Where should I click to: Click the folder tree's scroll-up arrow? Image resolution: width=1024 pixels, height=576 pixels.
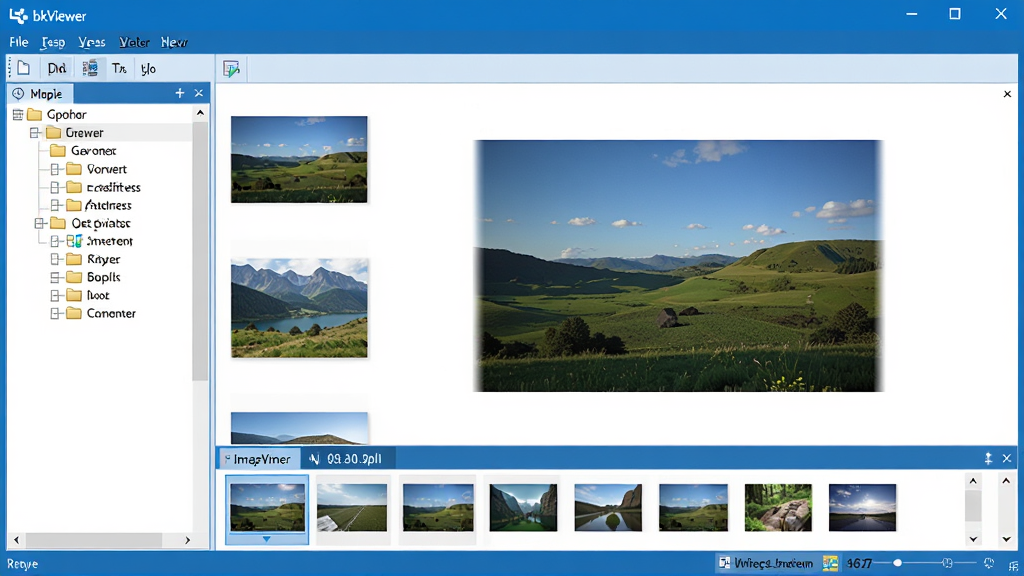click(x=200, y=113)
